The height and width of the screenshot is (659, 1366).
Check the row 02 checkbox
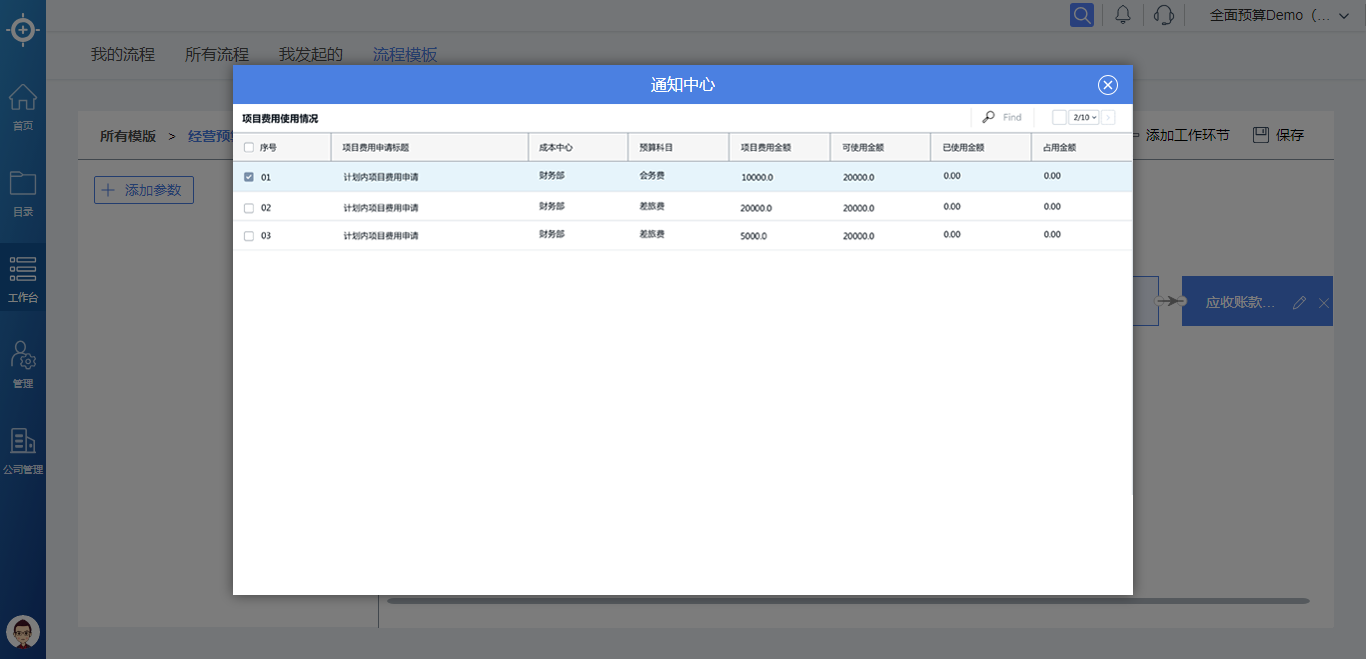pos(249,208)
